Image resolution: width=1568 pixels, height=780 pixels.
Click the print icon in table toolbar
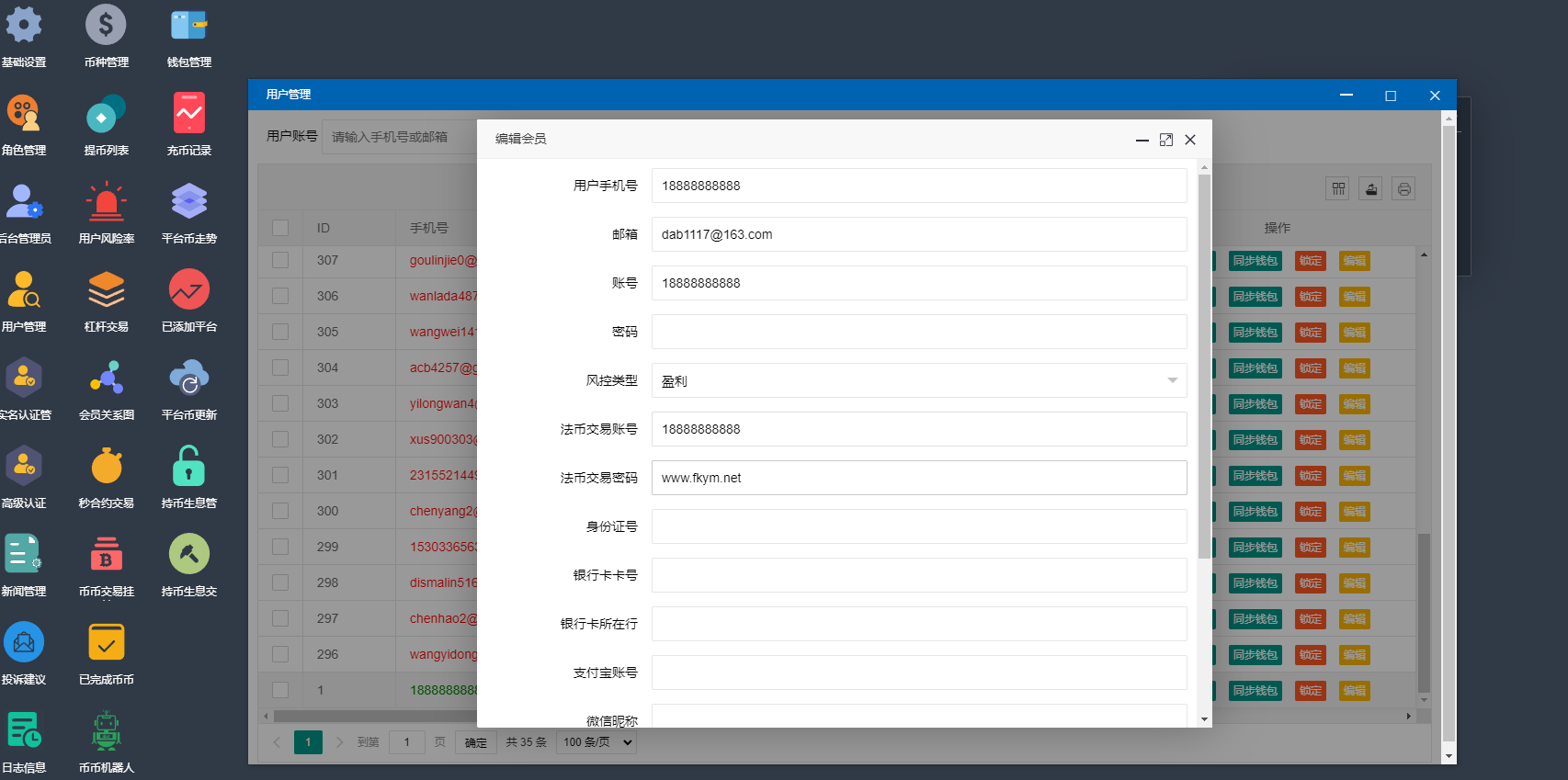pos(1403,188)
